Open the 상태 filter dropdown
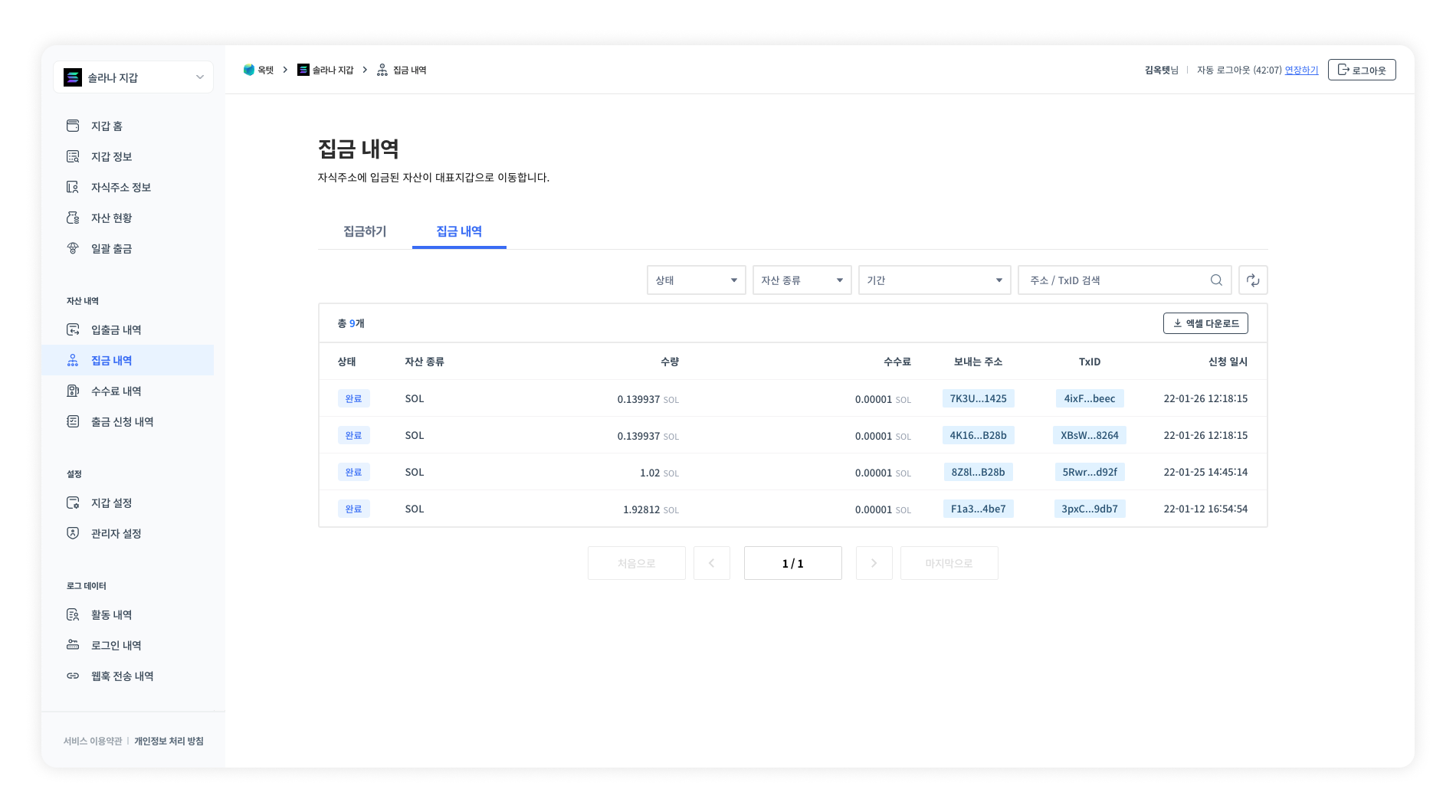 click(x=697, y=280)
